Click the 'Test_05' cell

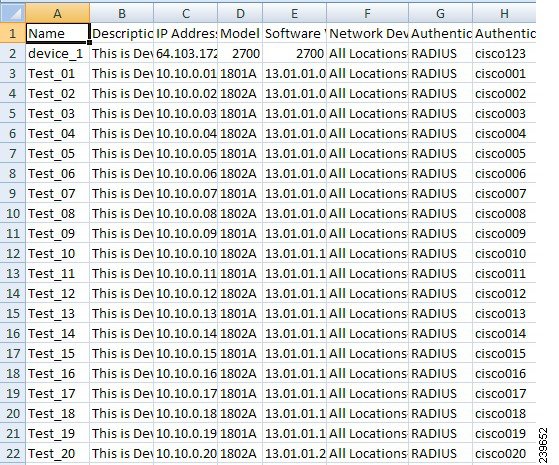(57, 153)
